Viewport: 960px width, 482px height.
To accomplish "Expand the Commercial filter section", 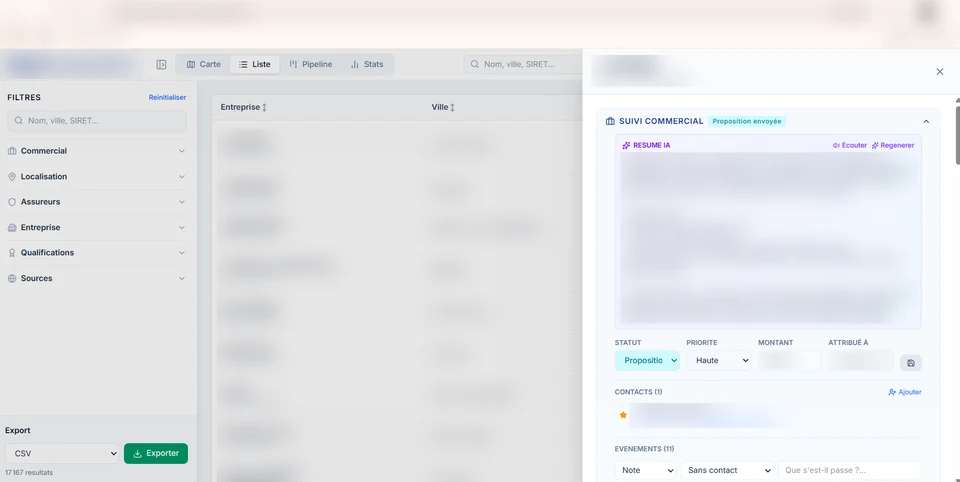I will coord(97,151).
